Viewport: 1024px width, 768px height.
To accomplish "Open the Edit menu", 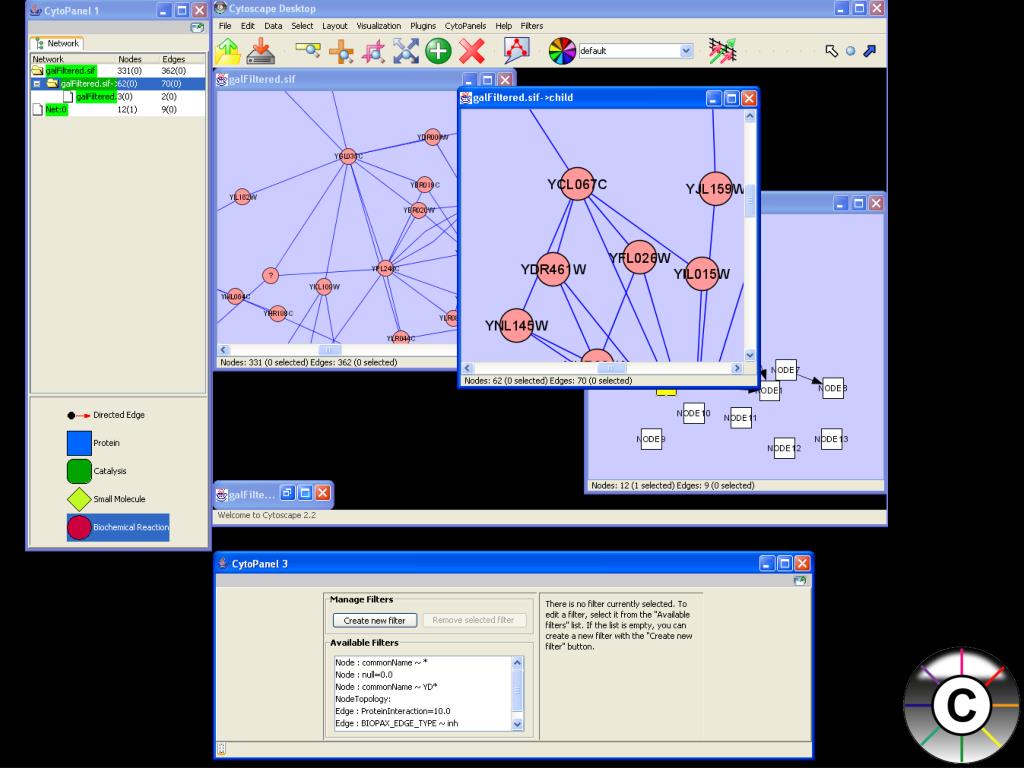I will (x=248, y=26).
